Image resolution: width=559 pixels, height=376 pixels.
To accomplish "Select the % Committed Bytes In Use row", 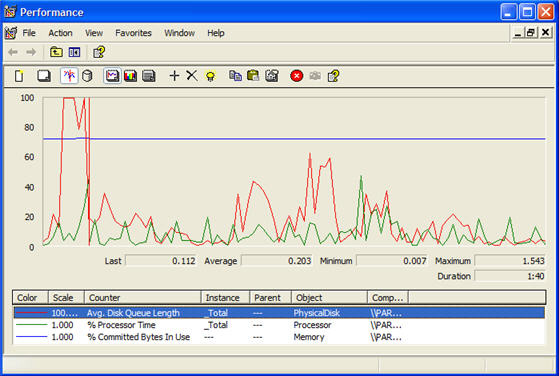I will (x=279, y=337).
